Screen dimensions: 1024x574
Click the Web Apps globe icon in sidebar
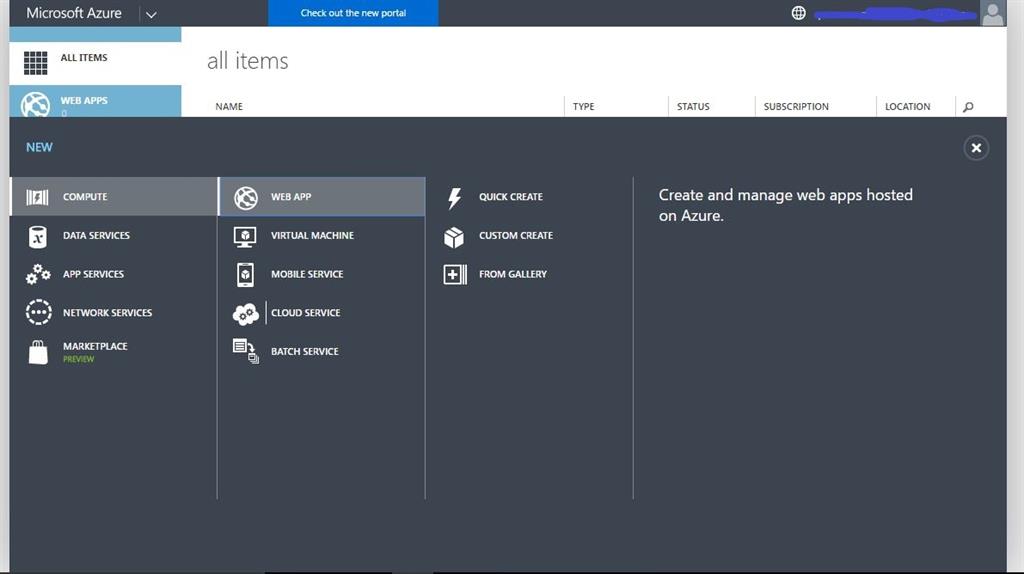pyautogui.click(x=35, y=104)
